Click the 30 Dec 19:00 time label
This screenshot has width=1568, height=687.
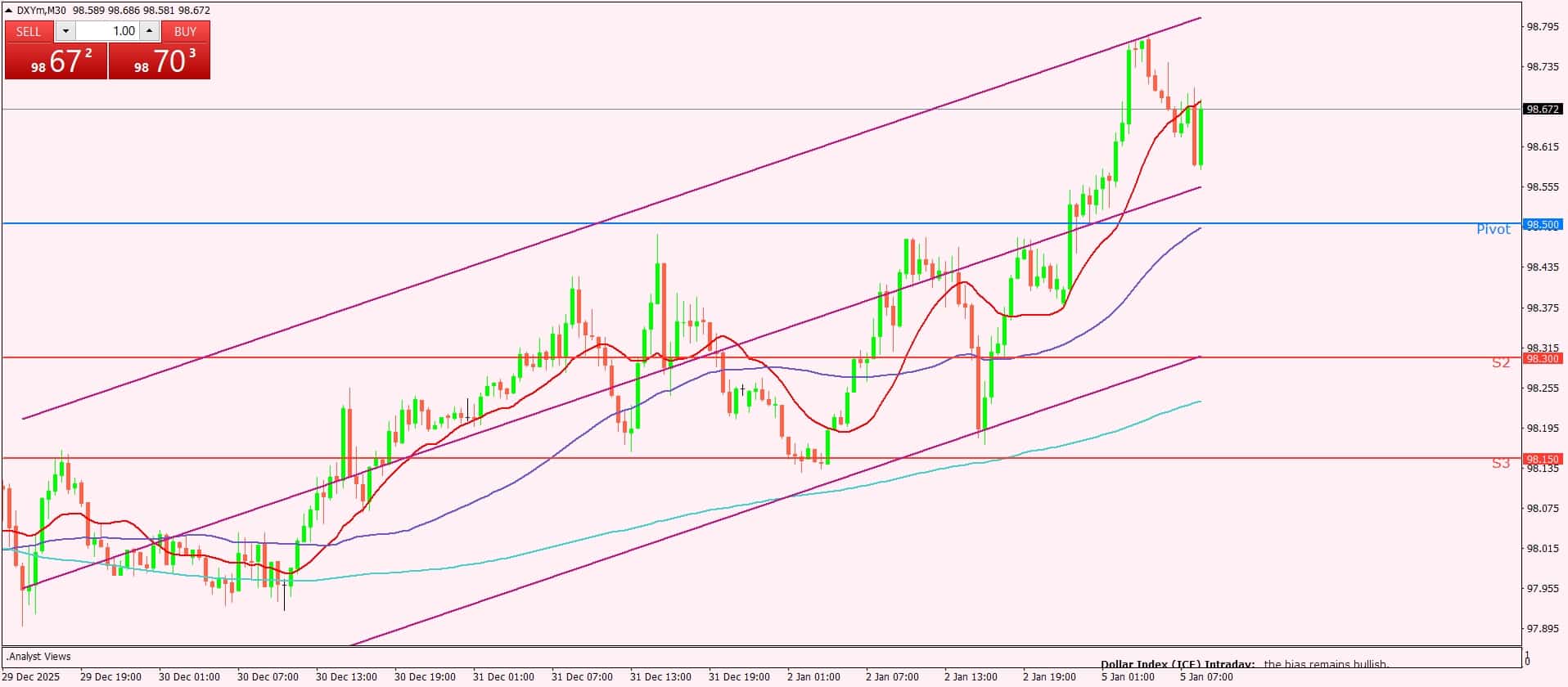(x=425, y=677)
